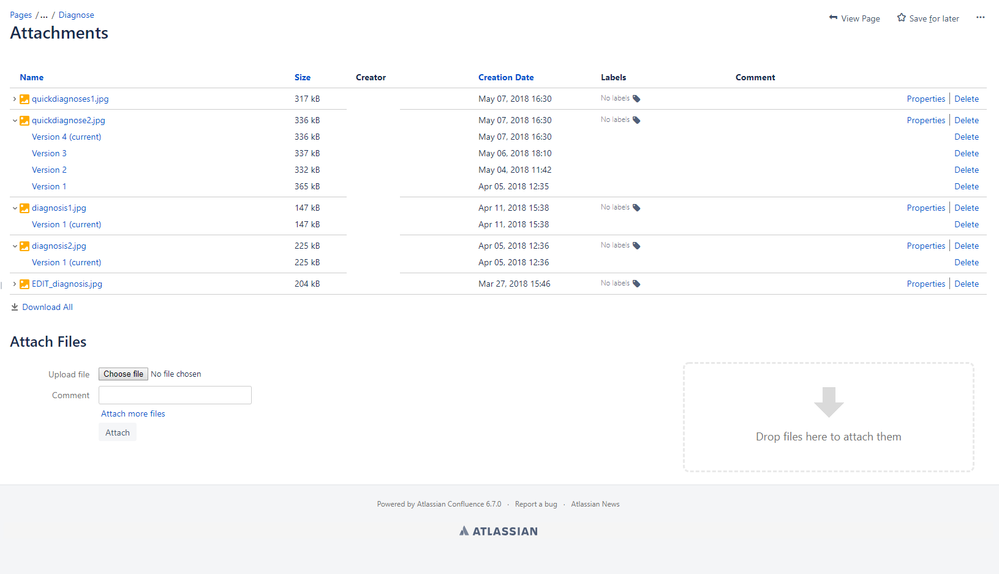This screenshot has height=574, width=999.
Task: Collapse diagnosis1.jpg version list
Action: [x=15, y=208]
